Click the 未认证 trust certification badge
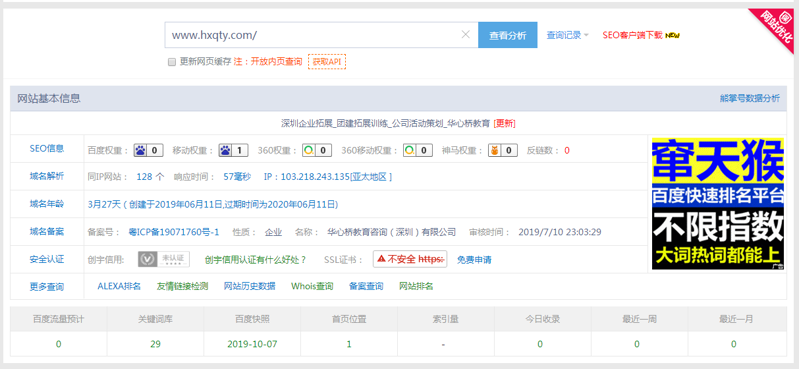Image resolution: width=799 pixels, height=369 pixels. pyautogui.click(x=164, y=259)
